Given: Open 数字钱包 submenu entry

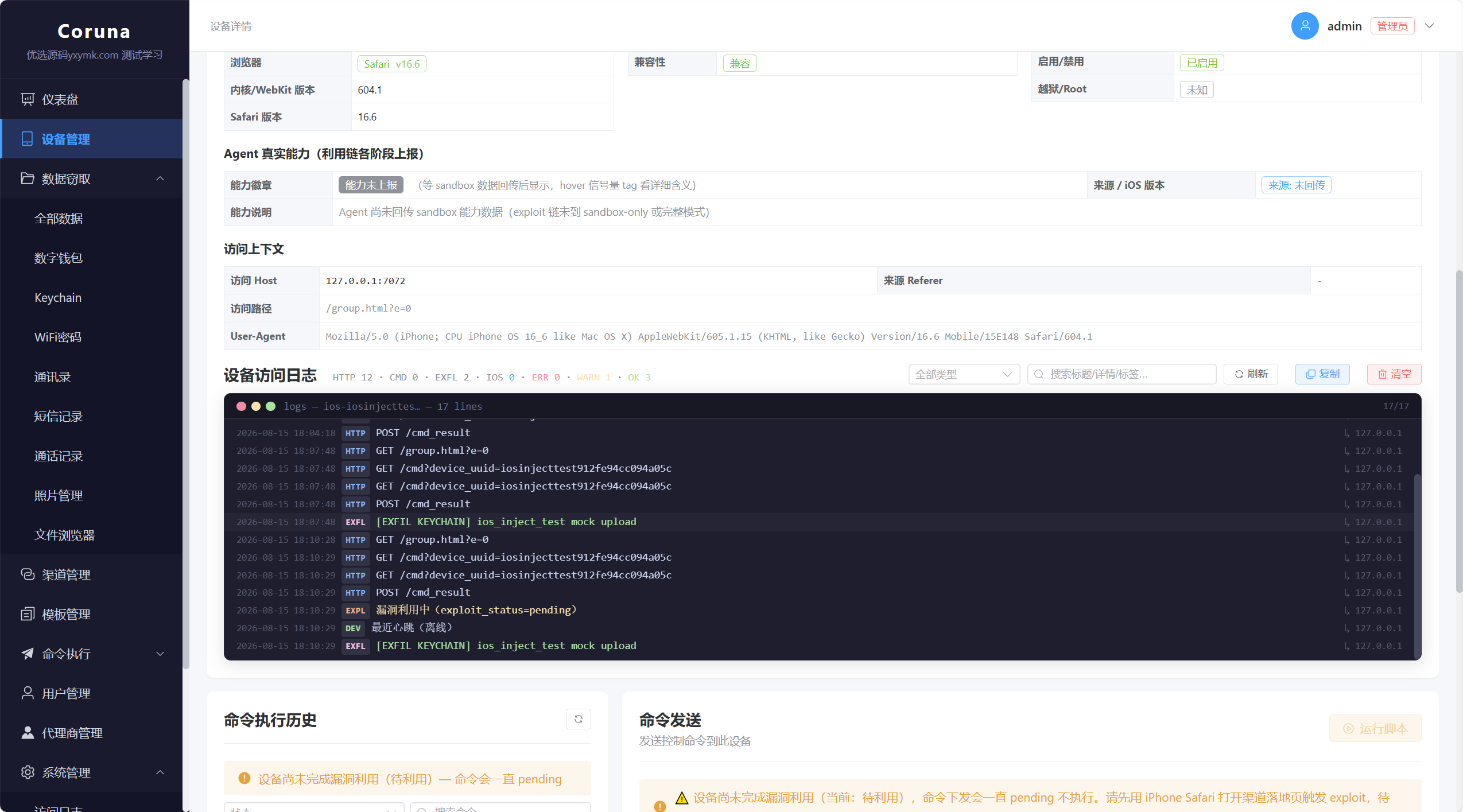Looking at the screenshot, I should click(x=92, y=258).
